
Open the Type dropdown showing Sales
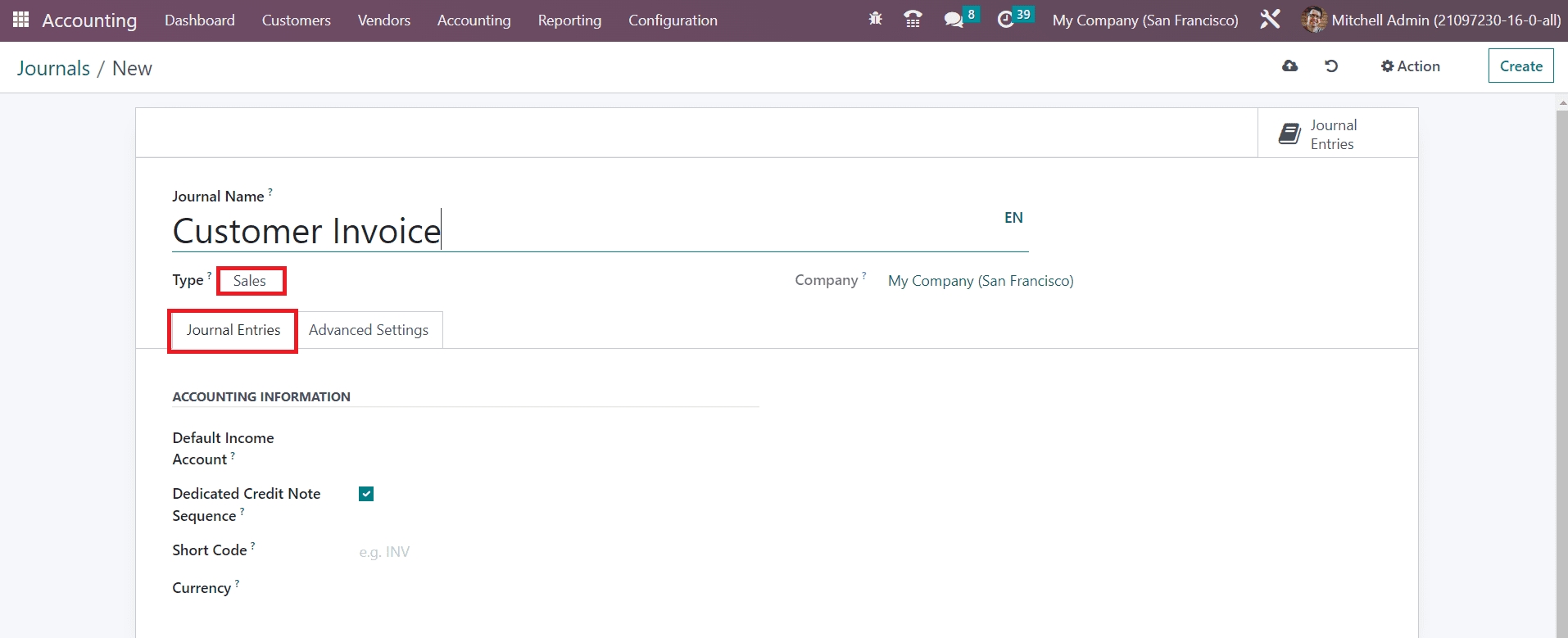coord(251,281)
